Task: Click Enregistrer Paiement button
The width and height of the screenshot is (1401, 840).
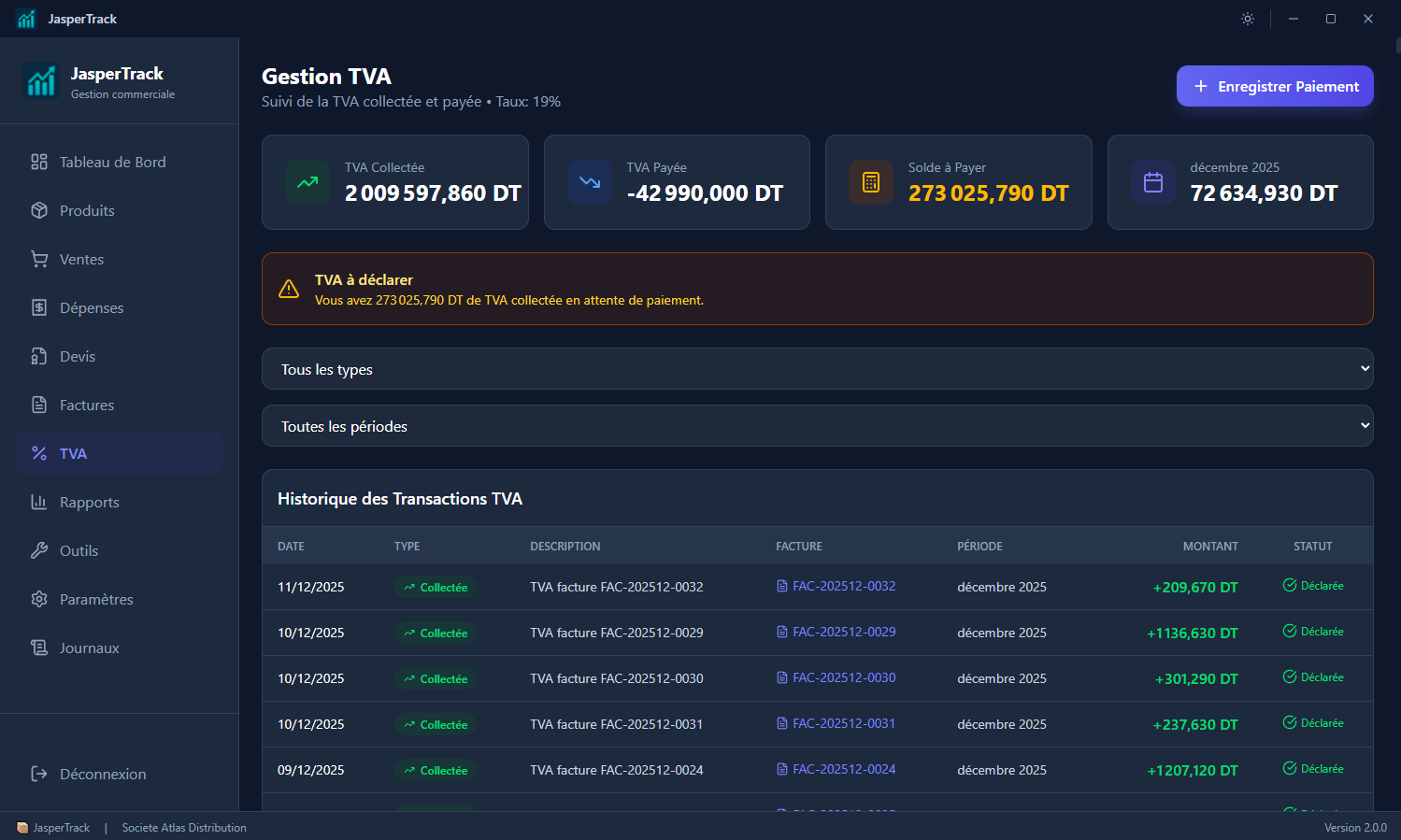Action: [x=1275, y=86]
